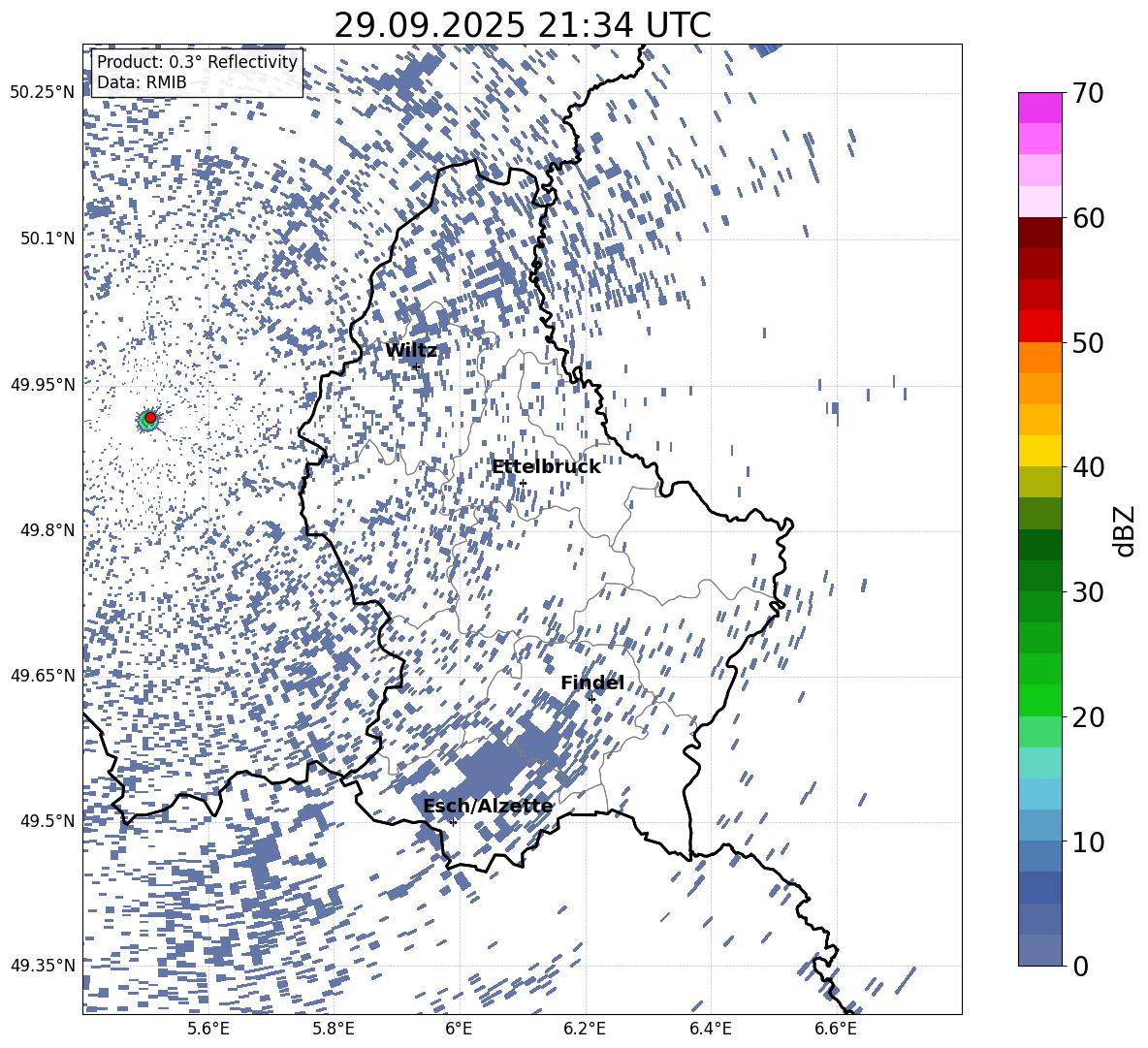Click the Product: 0.3° Reflectivity text
Image resolution: width=1148 pixels, height=1048 pixels.
click(x=197, y=61)
